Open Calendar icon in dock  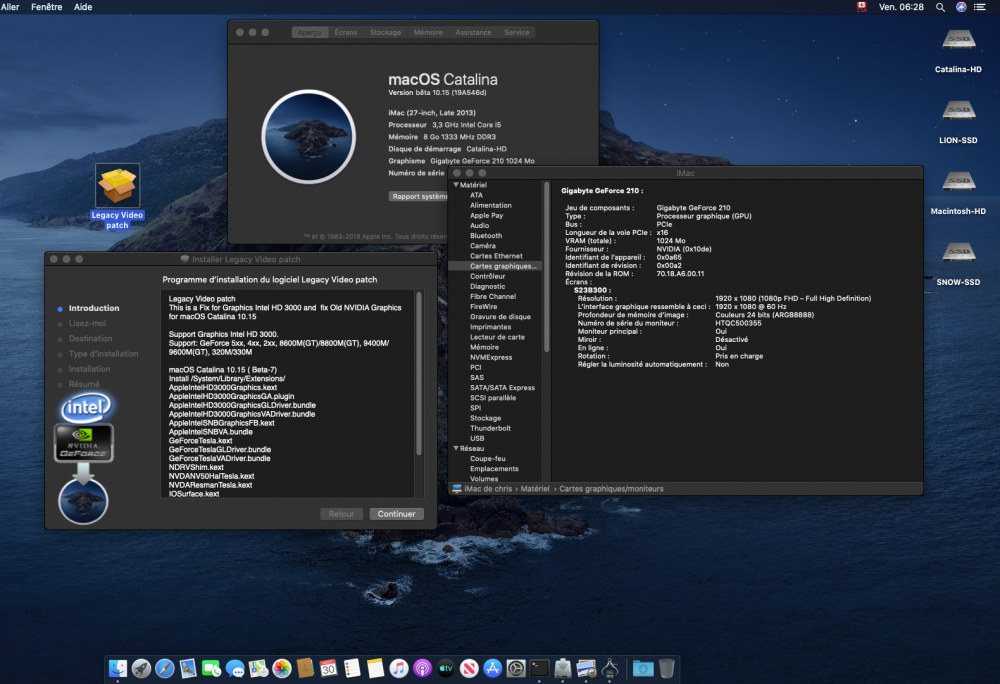[328, 668]
